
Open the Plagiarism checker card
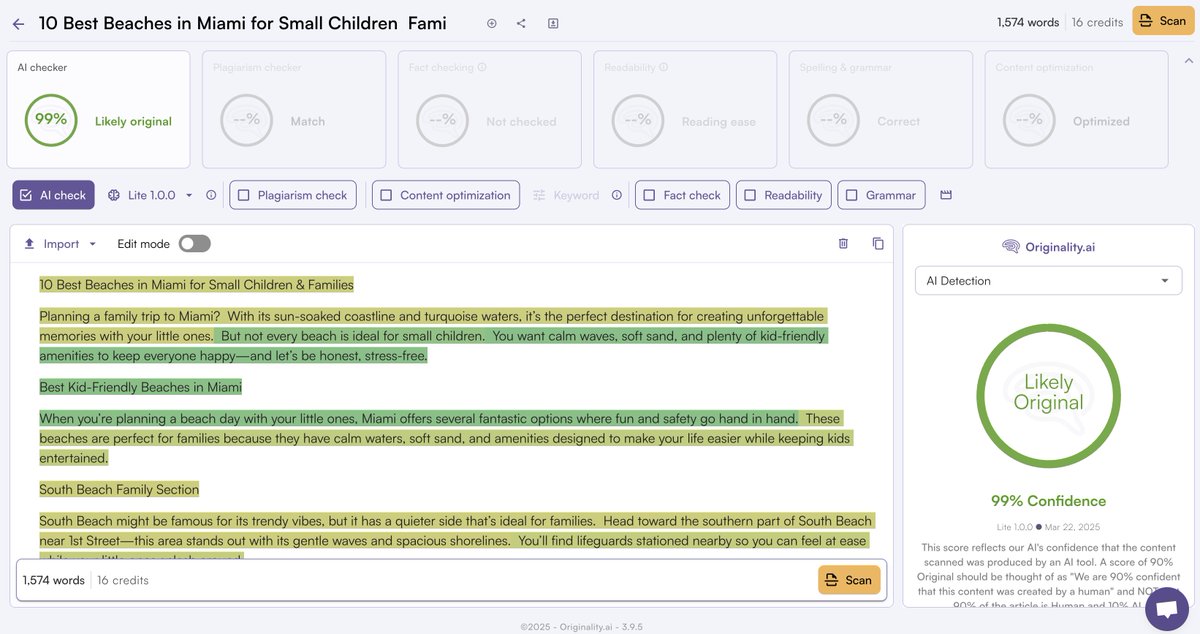pyautogui.click(x=294, y=109)
